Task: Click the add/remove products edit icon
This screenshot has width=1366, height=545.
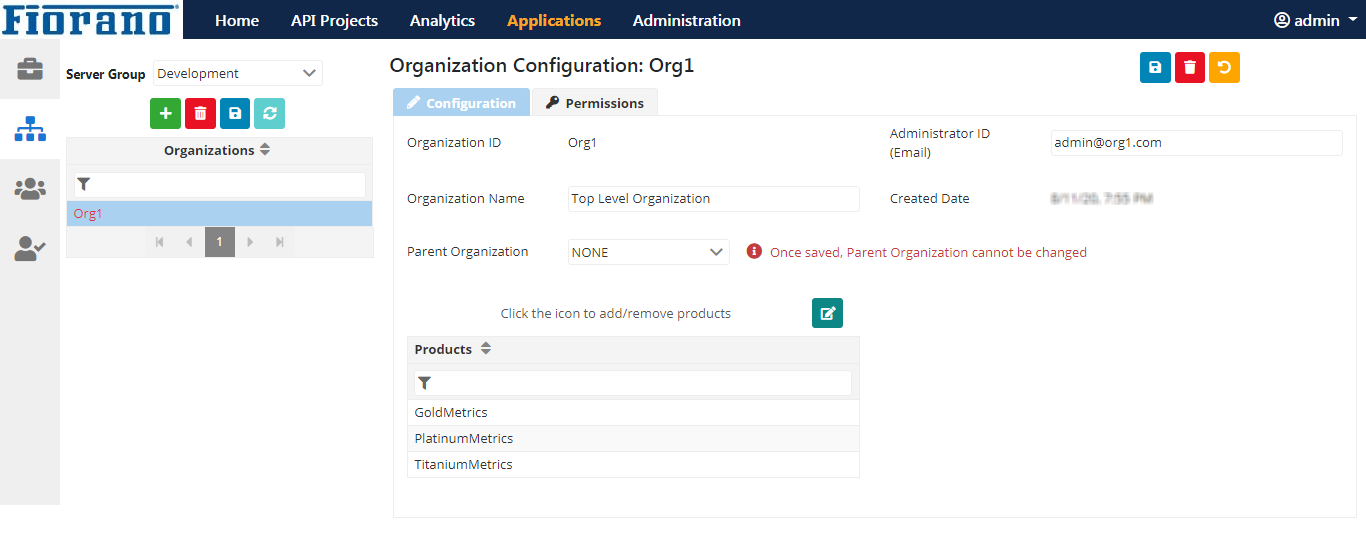Action: click(827, 313)
